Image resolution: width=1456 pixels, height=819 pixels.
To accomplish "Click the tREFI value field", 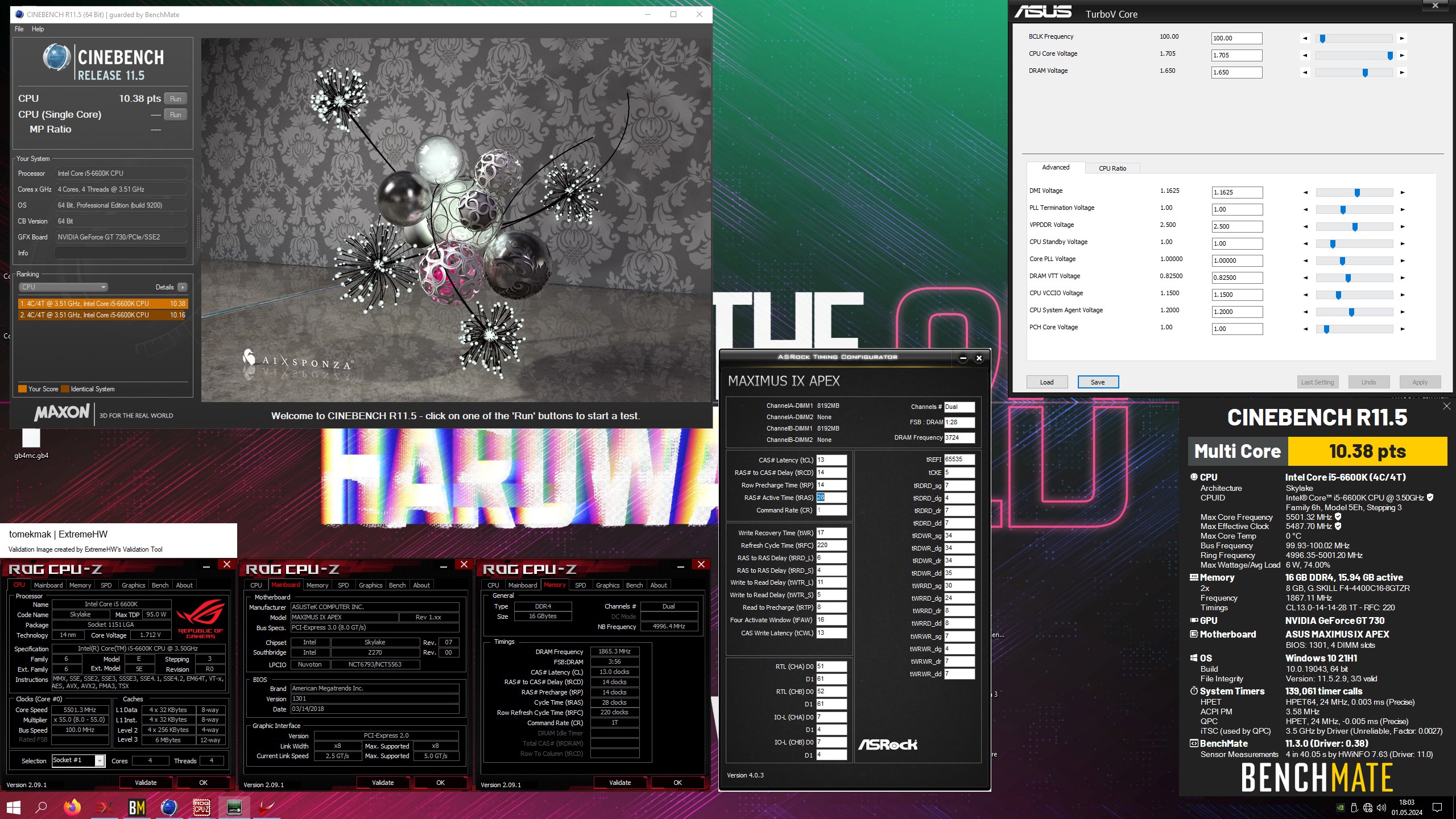I will tap(959, 460).
